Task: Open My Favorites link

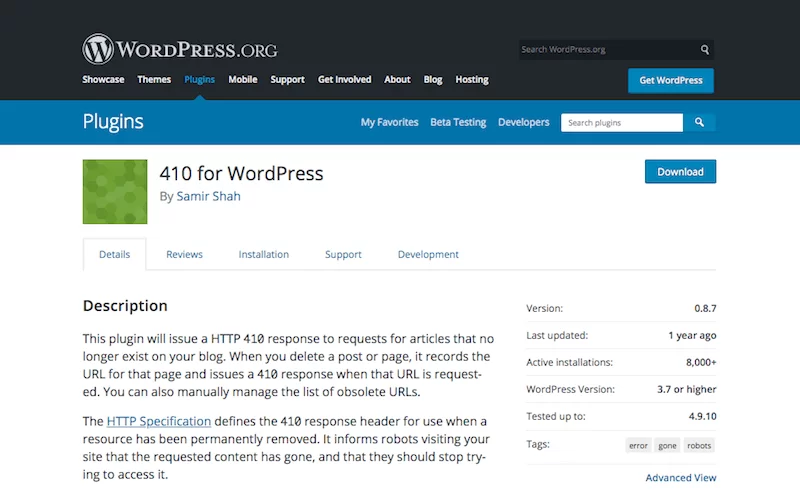Action: [x=389, y=122]
